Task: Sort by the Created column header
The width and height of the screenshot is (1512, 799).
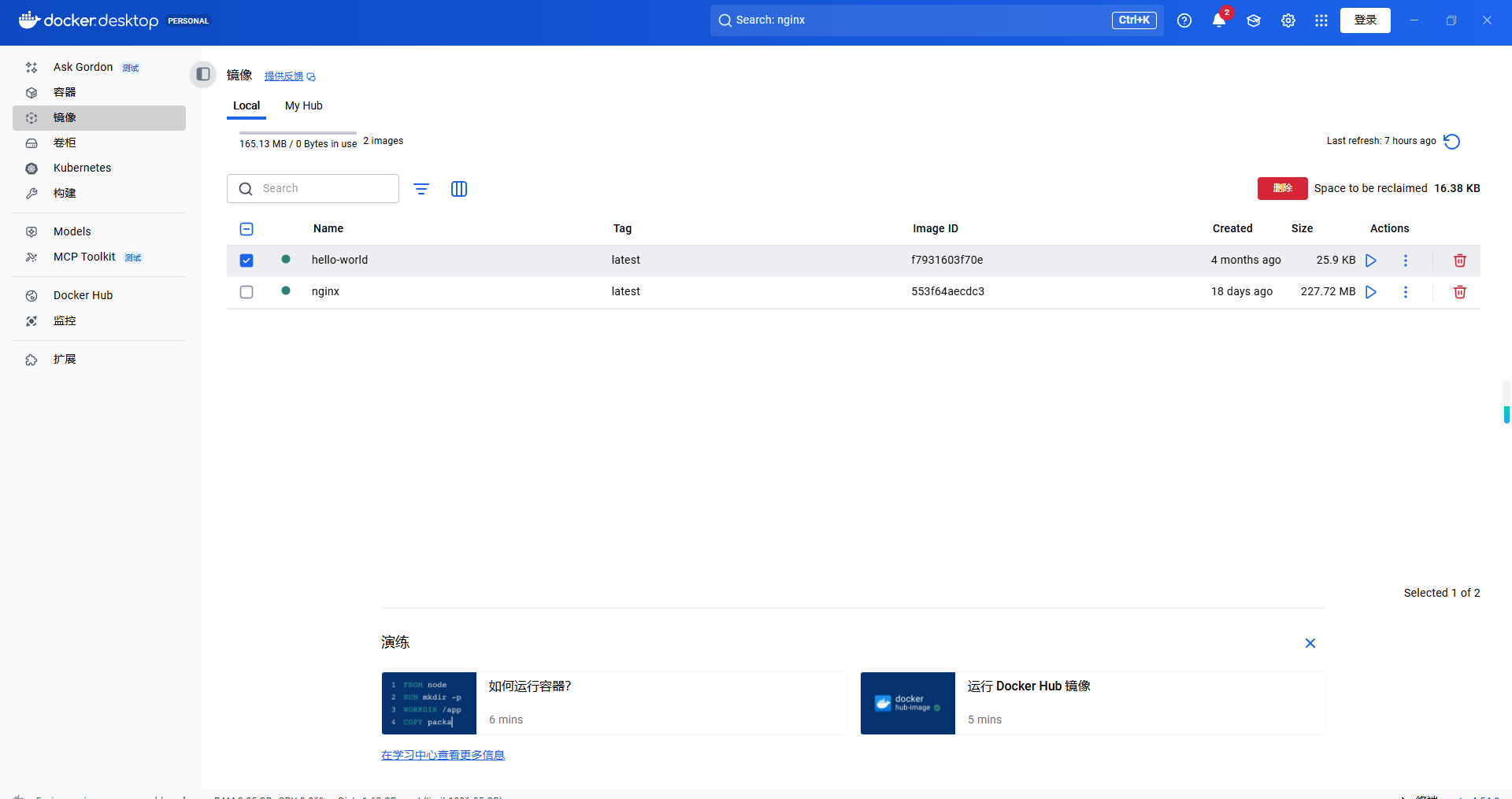Action: [1232, 229]
